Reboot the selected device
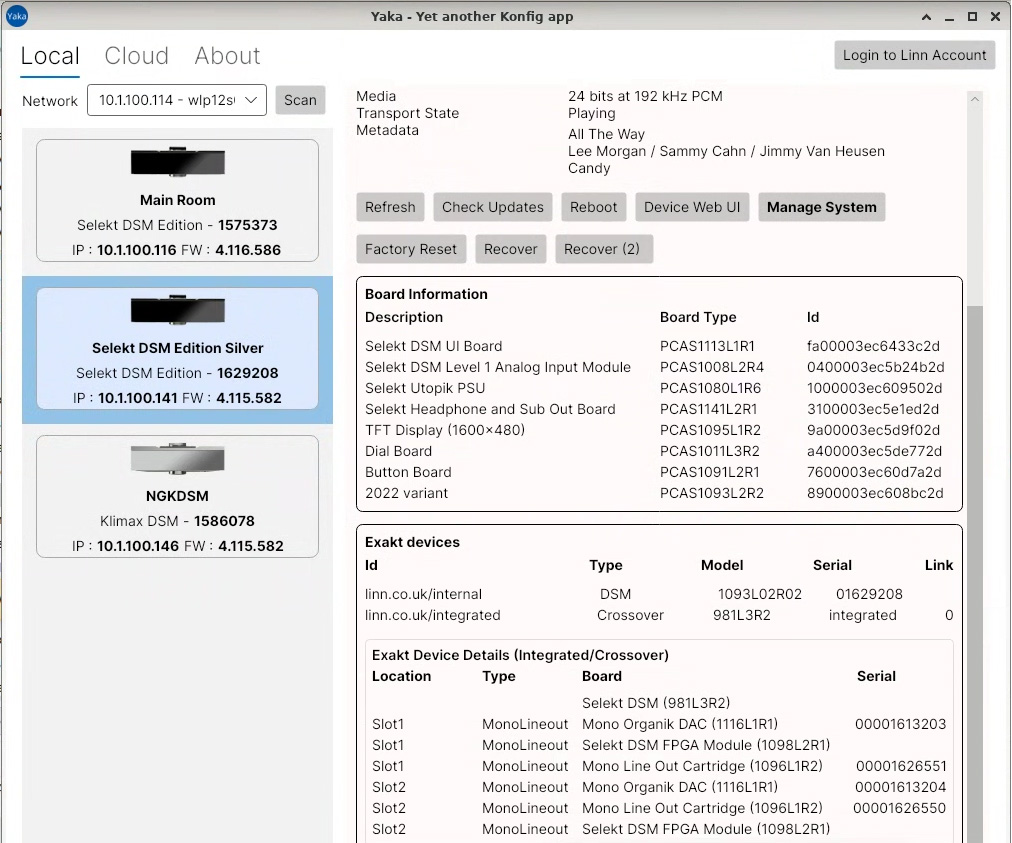The height and width of the screenshot is (843, 1012). 594,207
